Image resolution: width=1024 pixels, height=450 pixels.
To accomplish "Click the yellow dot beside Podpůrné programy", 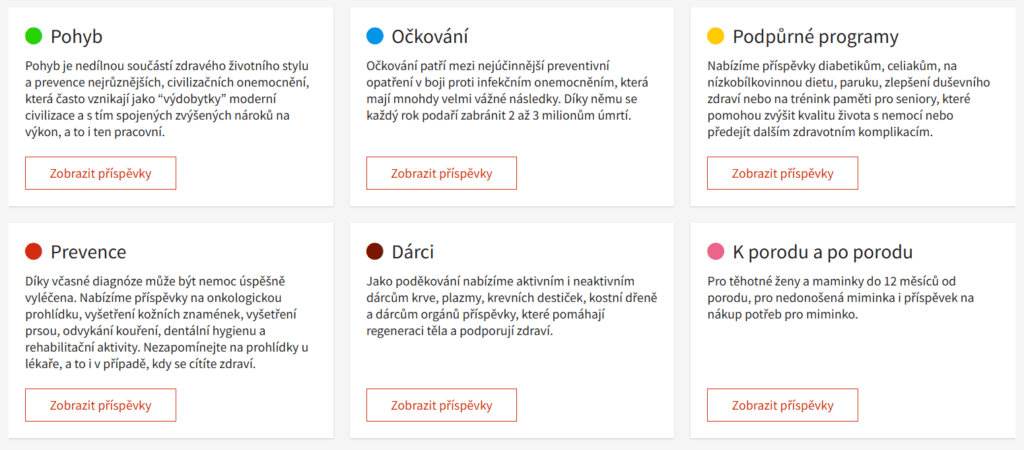I will tap(715, 37).
